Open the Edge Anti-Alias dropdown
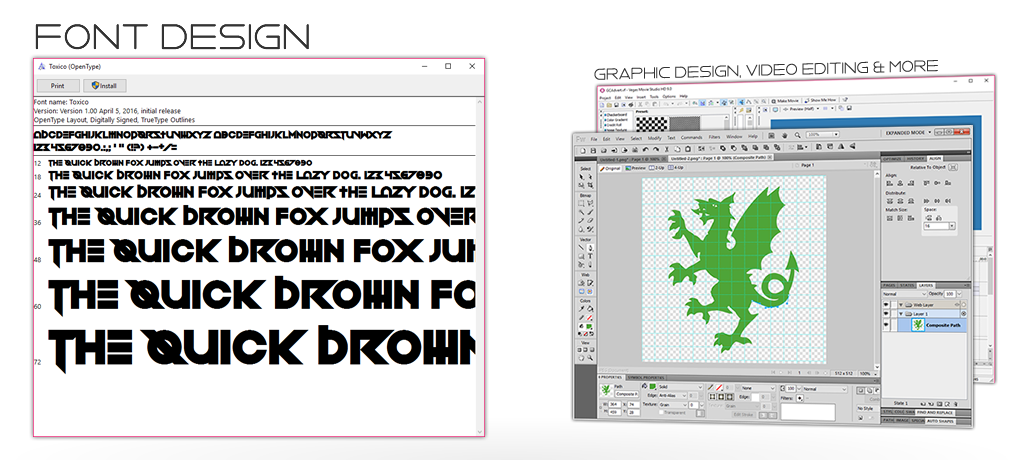The height and width of the screenshot is (460, 1024). point(673,395)
